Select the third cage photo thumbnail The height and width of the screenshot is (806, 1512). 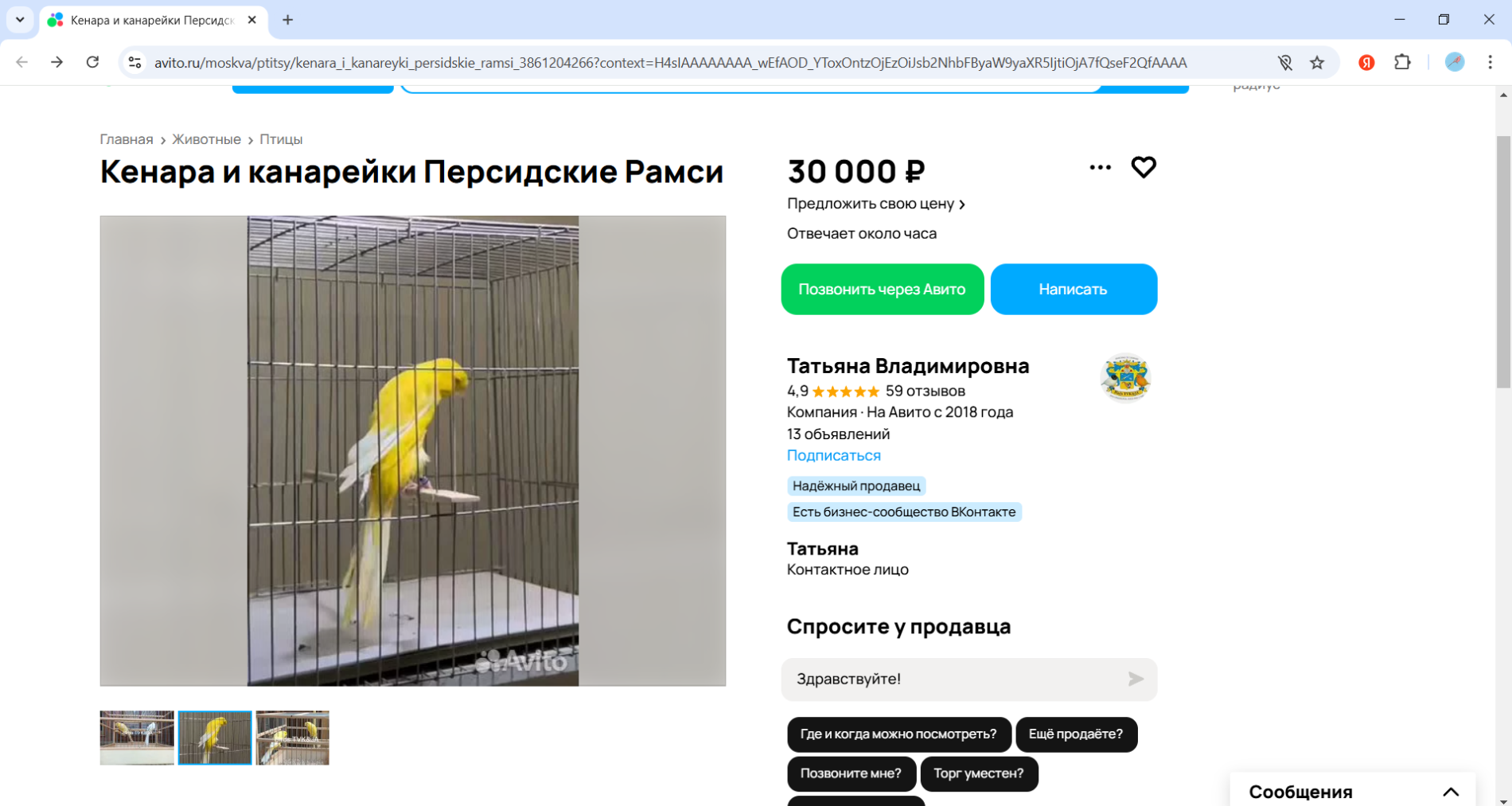pos(292,738)
